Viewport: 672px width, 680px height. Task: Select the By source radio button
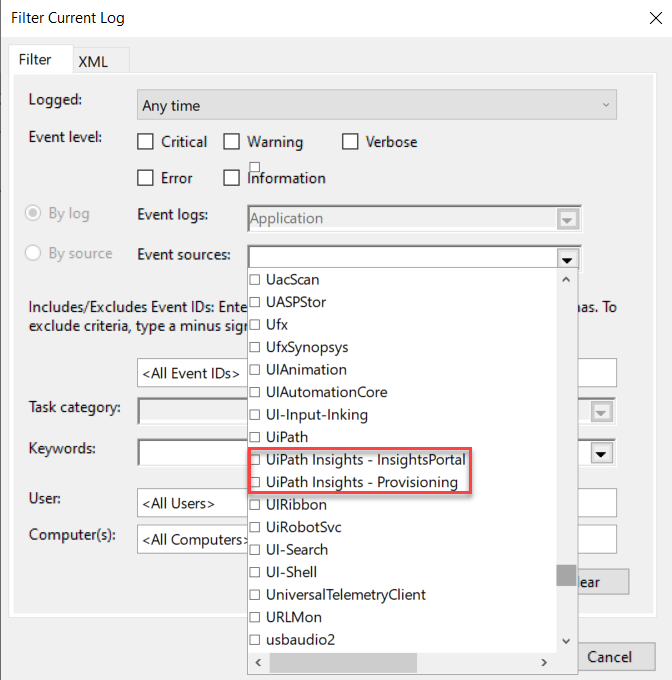tap(33, 253)
